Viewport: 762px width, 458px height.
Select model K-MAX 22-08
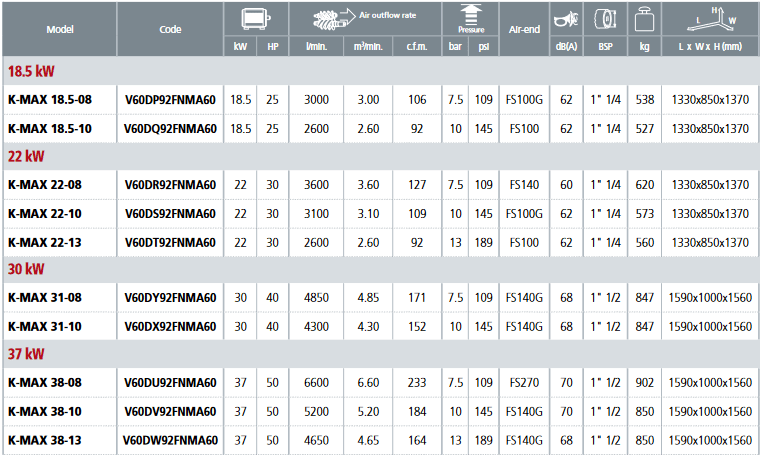(45, 185)
